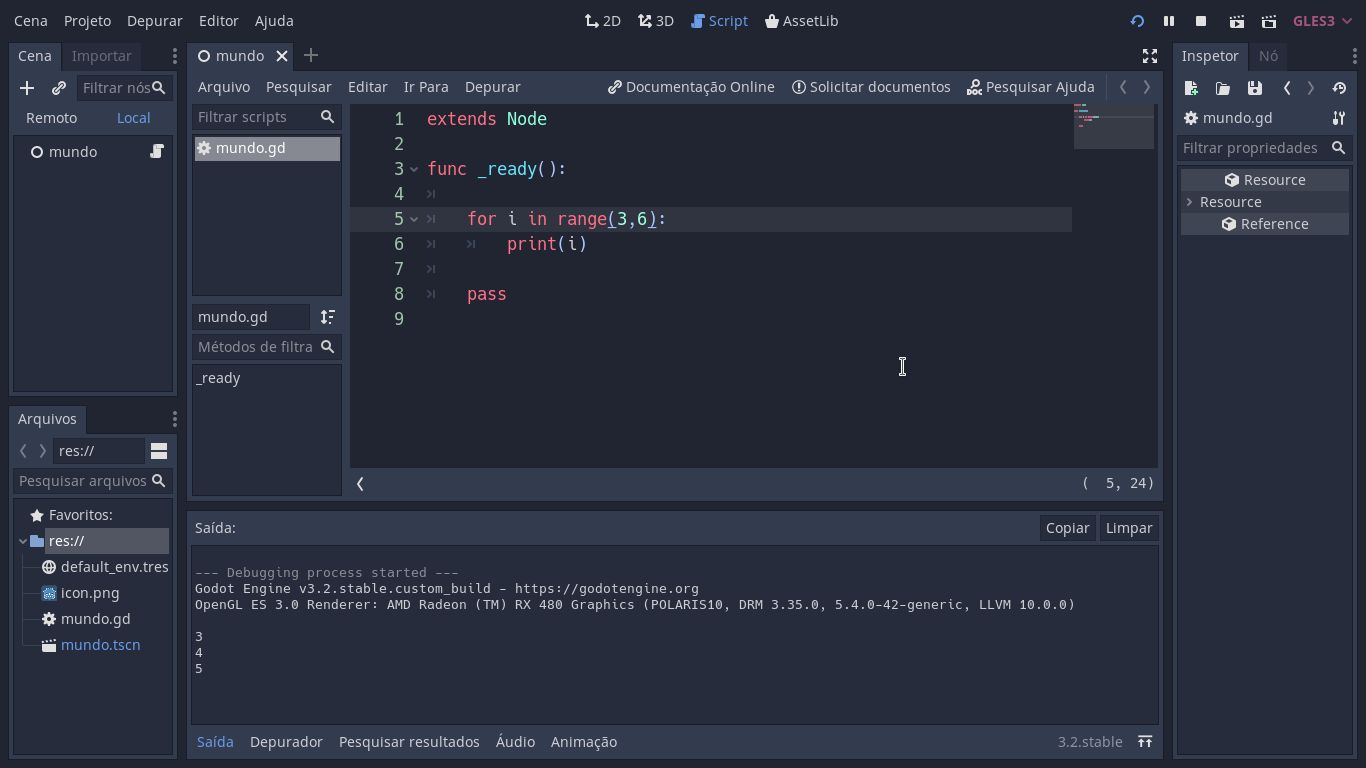The height and width of the screenshot is (768, 1366).
Task: Open the script editor Depurar menu
Action: coord(493,87)
